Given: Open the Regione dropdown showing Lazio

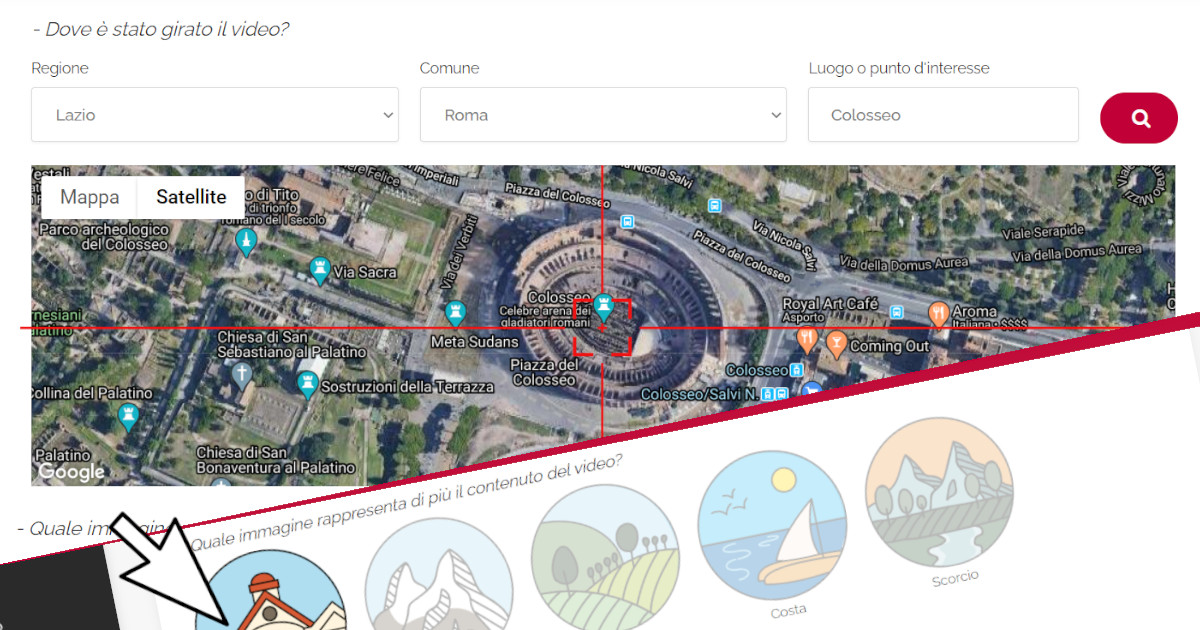Looking at the screenshot, I should coord(214,115).
